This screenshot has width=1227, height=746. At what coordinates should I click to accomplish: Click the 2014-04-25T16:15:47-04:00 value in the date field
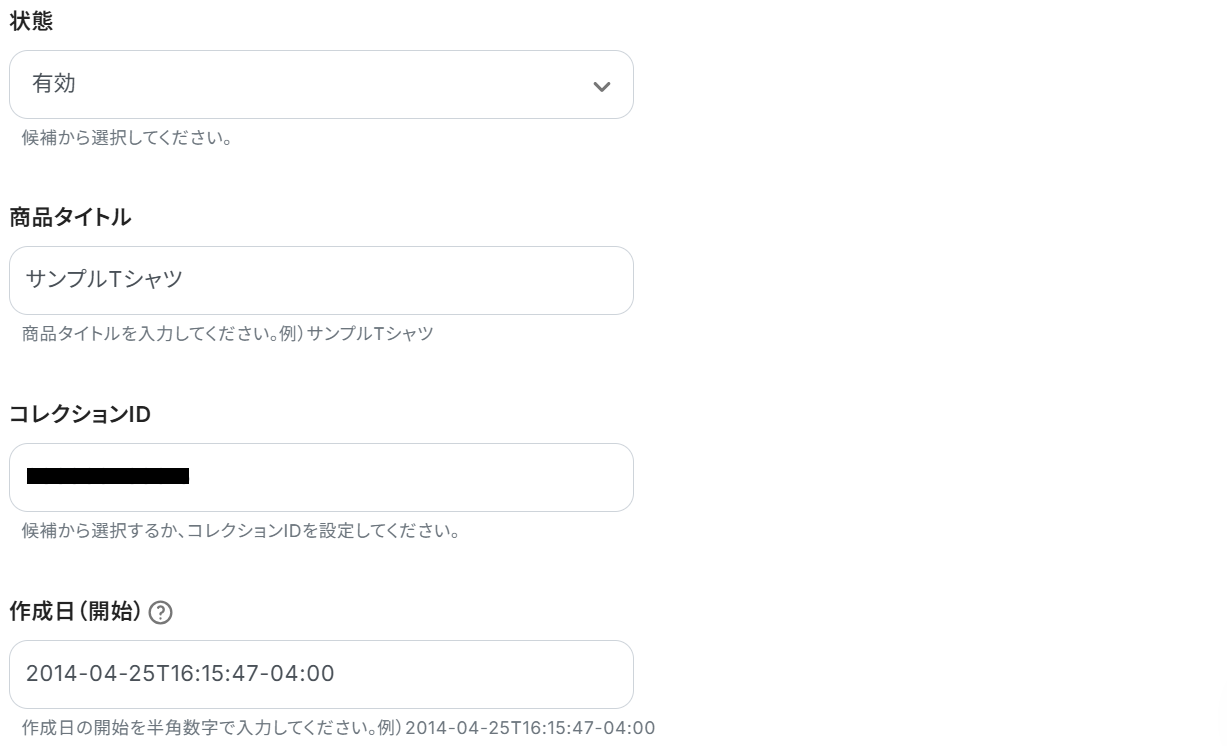[x=180, y=674]
